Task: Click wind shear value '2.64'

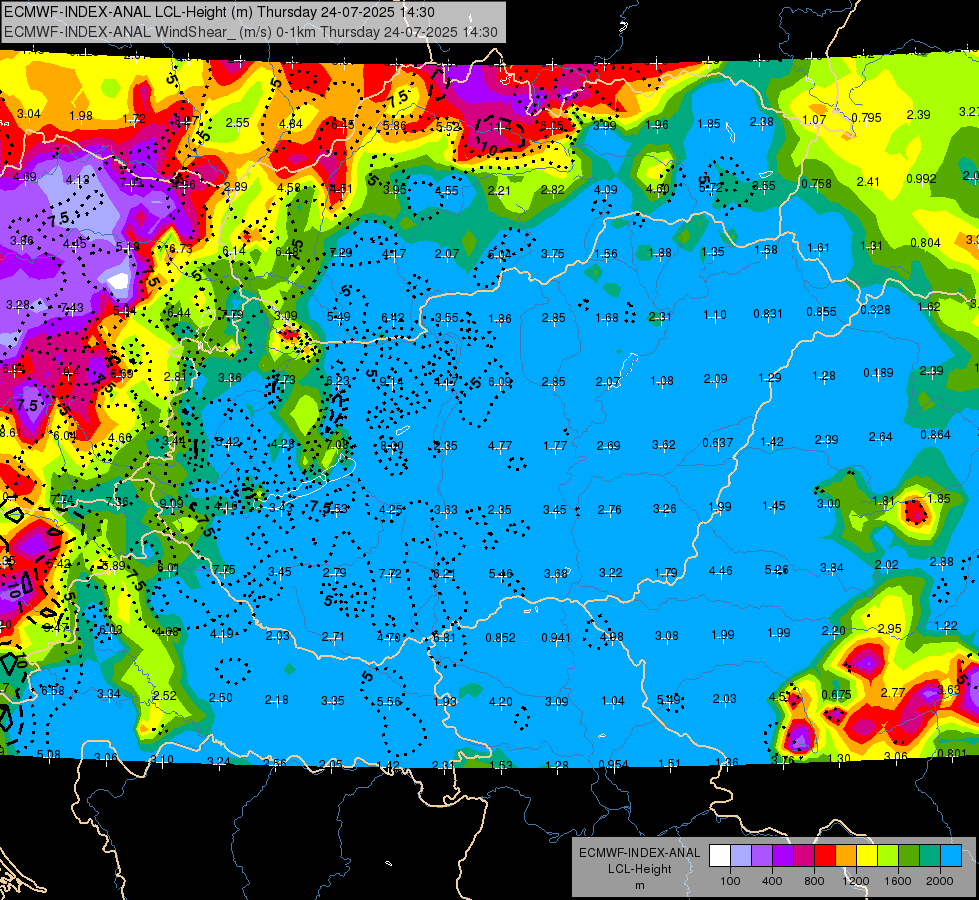Action: coord(880,437)
